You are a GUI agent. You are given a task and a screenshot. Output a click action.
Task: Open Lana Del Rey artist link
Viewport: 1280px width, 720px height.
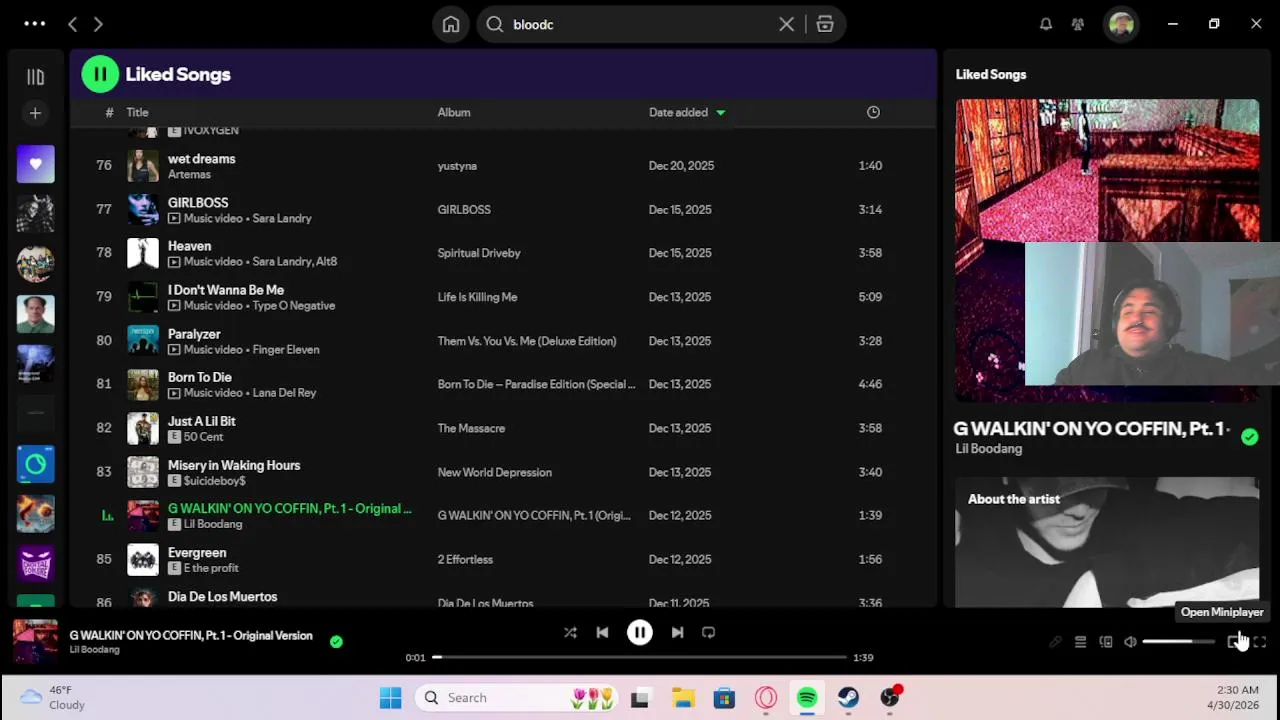point(284,392)
